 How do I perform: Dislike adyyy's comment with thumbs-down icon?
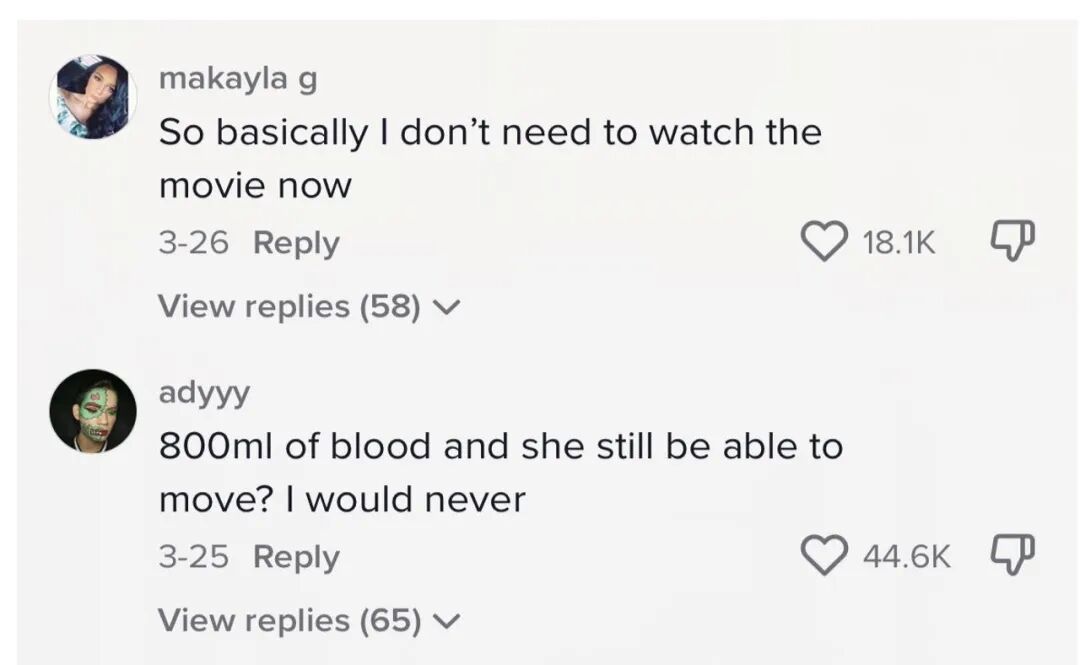pyautogui.click(x=1012, y=554)
